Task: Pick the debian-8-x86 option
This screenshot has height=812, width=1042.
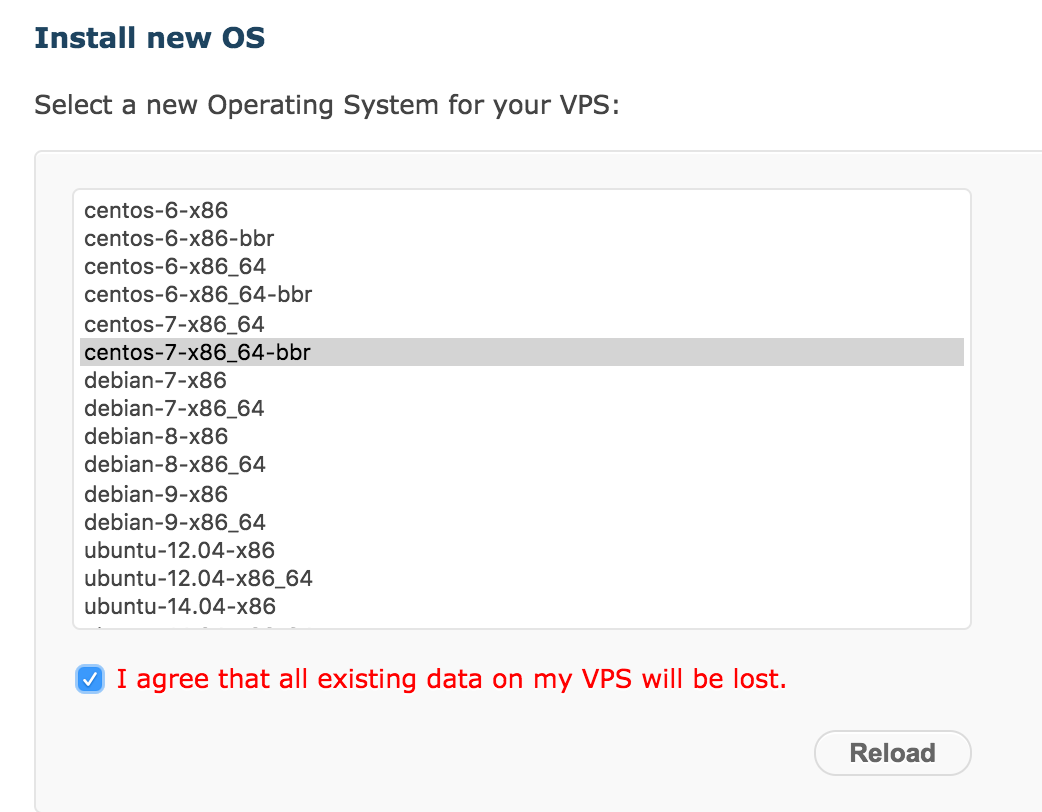Action: (x=156, y=437)
